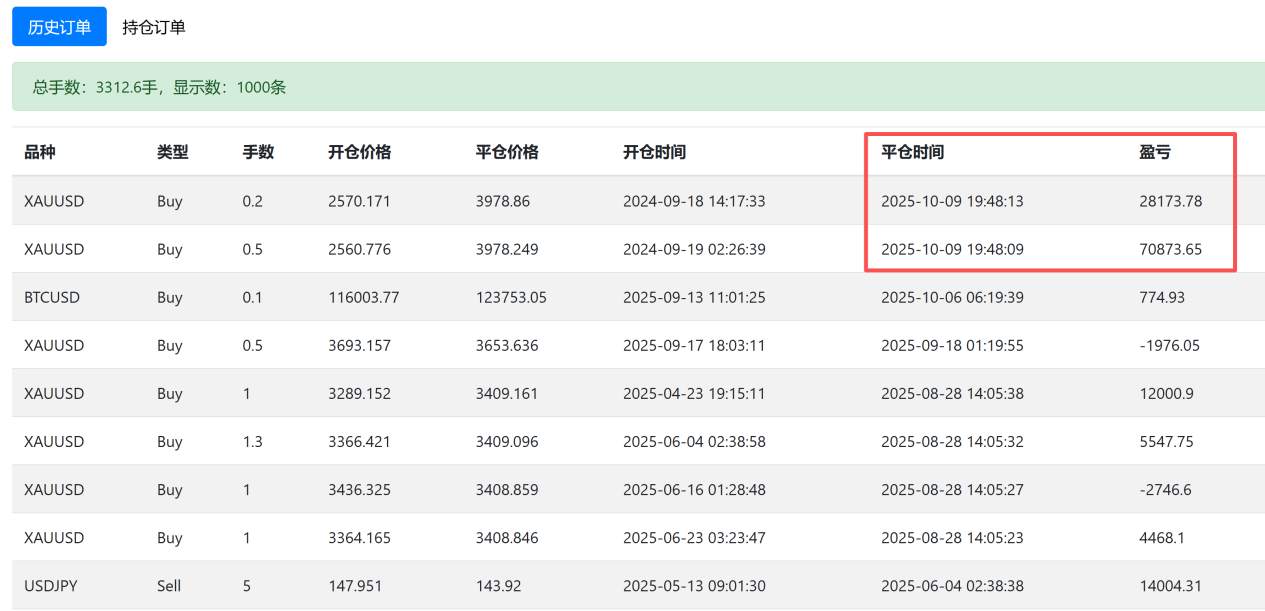Click the 品种 column header
The image size is (1265, 611).
click(x=41, y=151)
